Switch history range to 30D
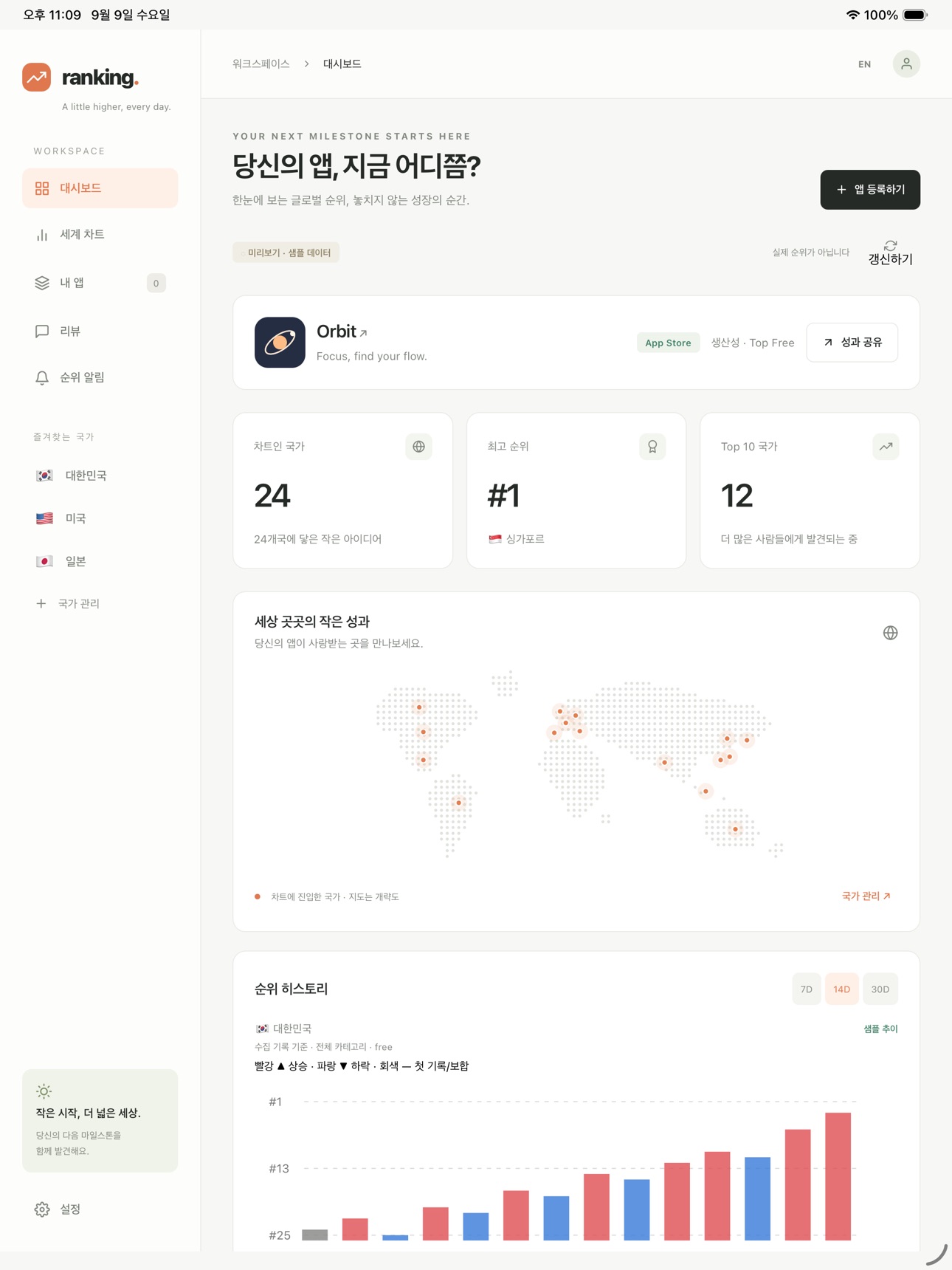The height and width of the screenshot is (1270, 952). pos(880,989)
